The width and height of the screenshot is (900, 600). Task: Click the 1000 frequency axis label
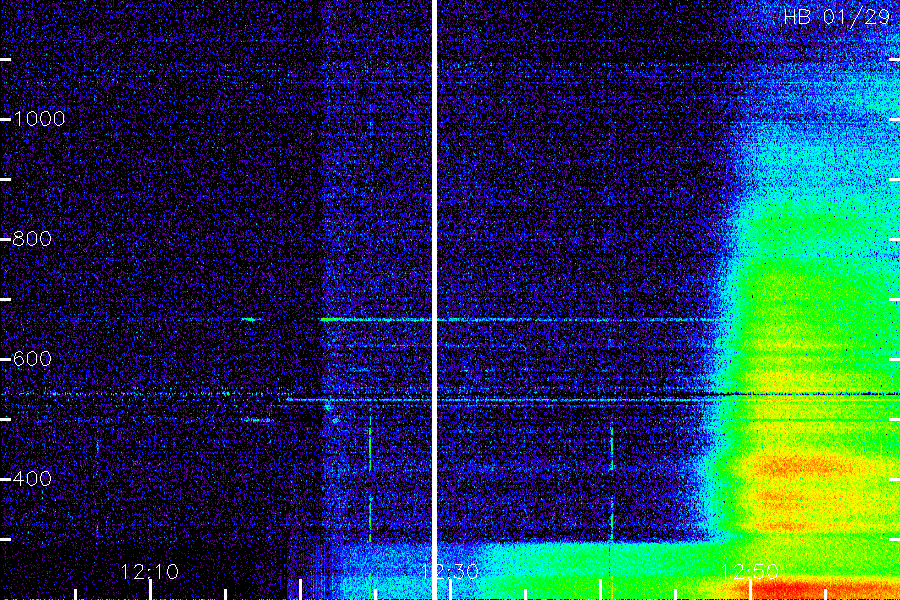39,119
